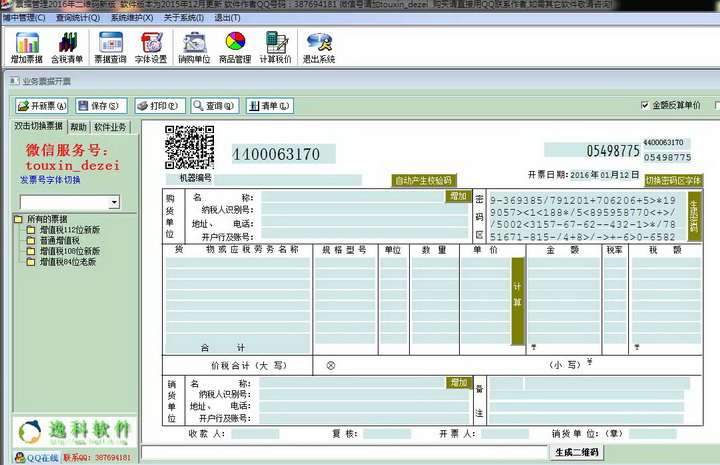This screenshot has width=720, height=465.
Task: Open the dropdown under 发票号字体切换
Action: coord(114,202)
